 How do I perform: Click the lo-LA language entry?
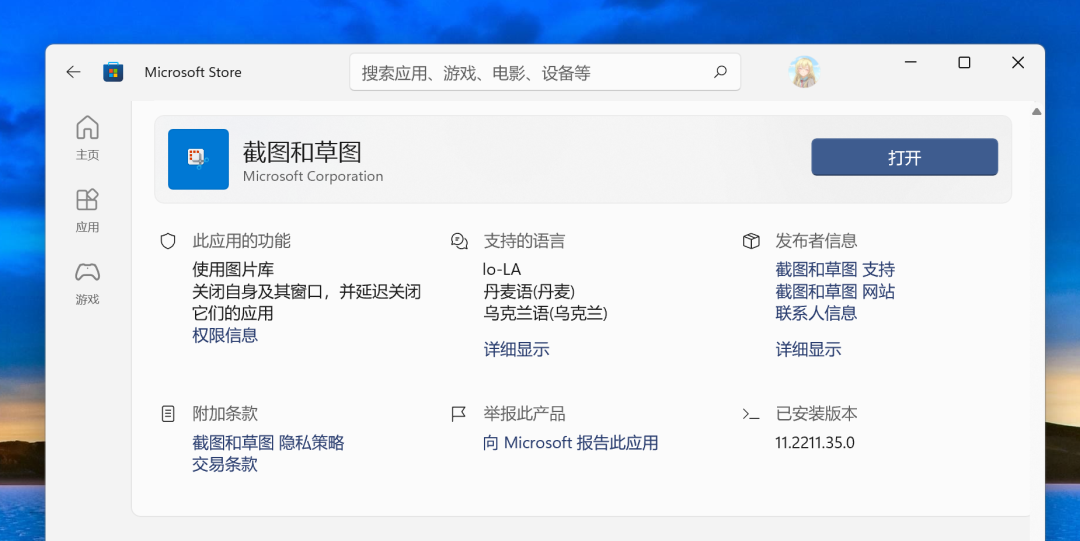(502, 269)
